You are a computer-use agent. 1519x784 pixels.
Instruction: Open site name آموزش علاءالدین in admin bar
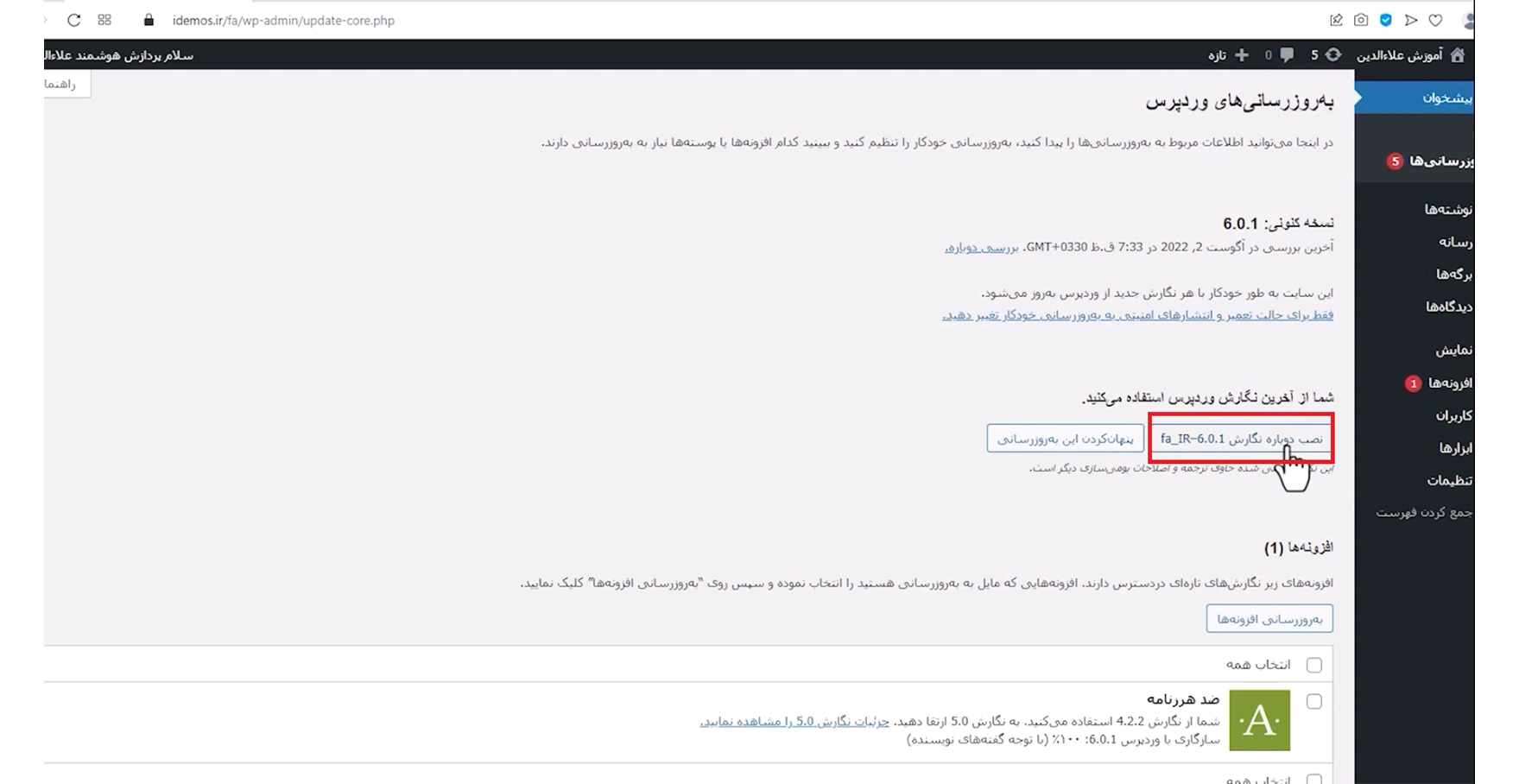point(1400,55)
